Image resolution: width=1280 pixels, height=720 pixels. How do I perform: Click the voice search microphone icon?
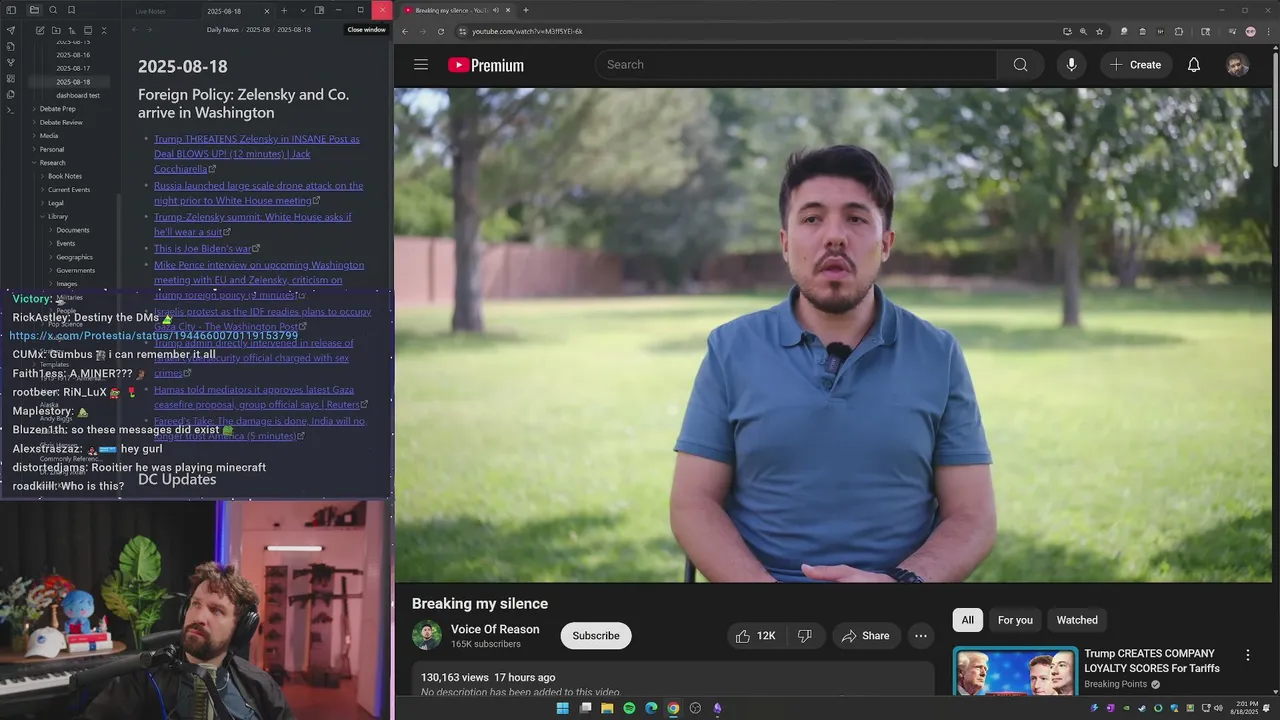point(1071,65)
